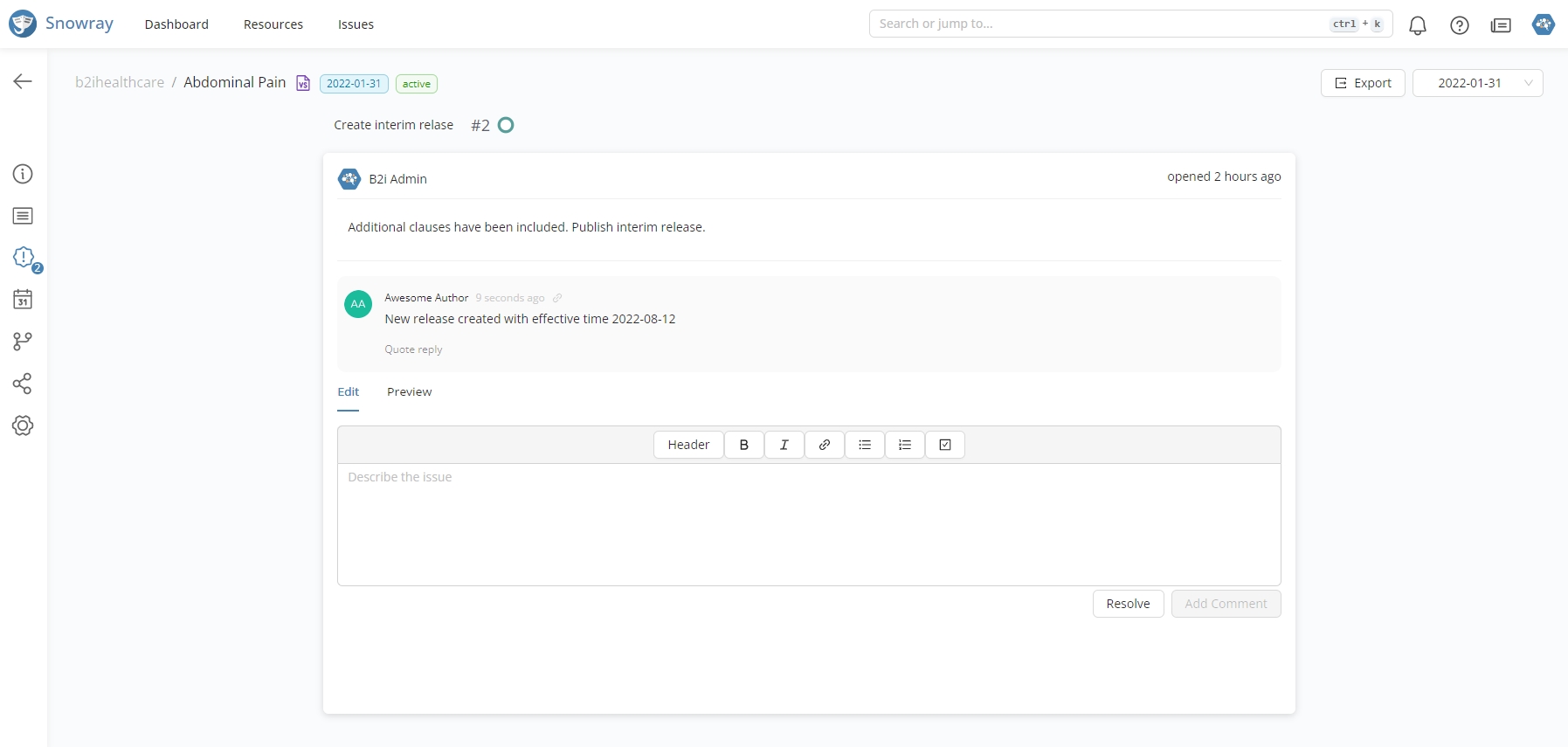Open notifications bell icon

click(1417, 25)
